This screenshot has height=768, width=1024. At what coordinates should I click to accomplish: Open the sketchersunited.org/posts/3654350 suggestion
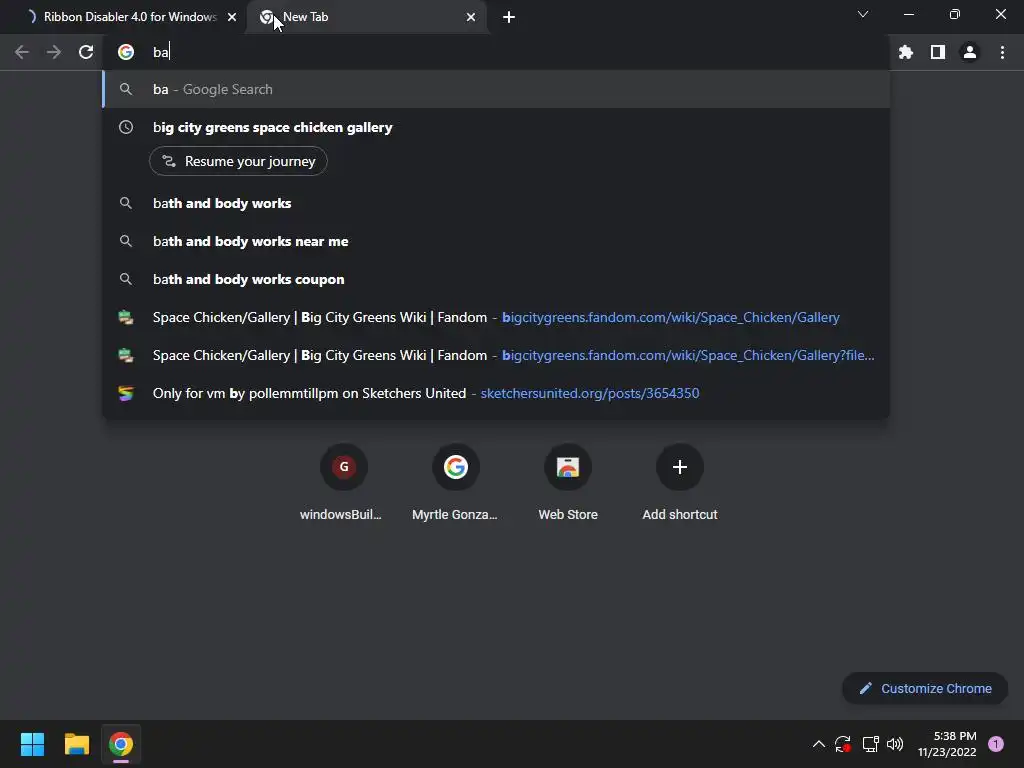click(496, 393)
